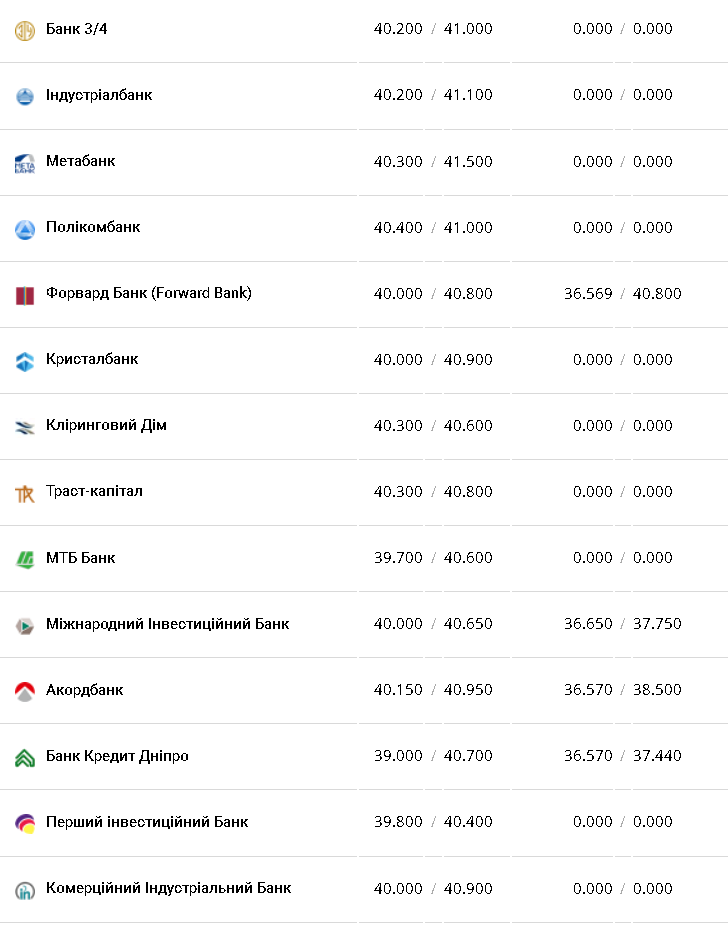Image resolution: width=728 pixels, height=925 pixels.
Task: Click the Метабанк logo icon
Action: [x=25, y=163]
